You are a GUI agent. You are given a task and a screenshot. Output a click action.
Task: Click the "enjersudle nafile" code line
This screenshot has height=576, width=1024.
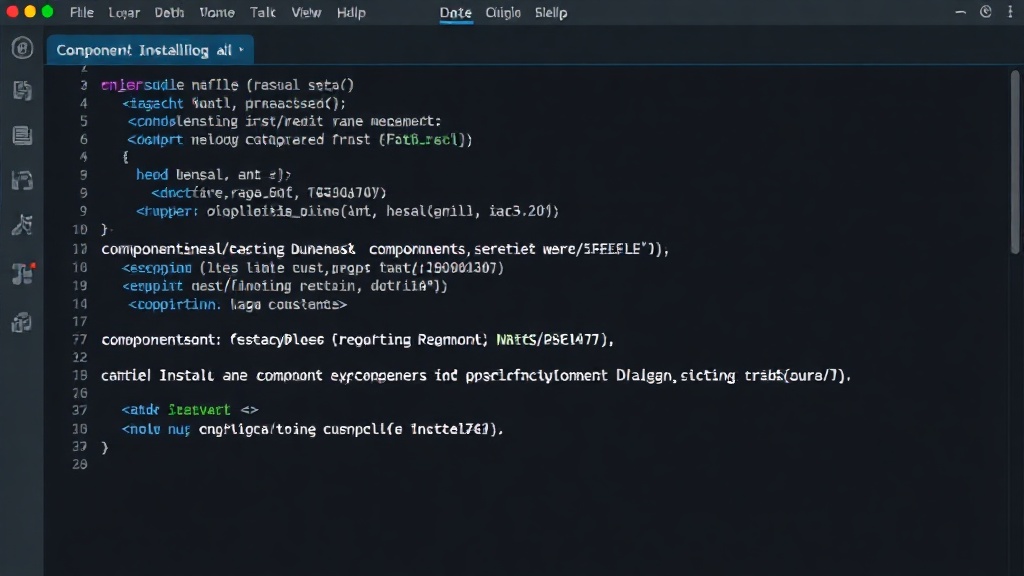point(227,85)
